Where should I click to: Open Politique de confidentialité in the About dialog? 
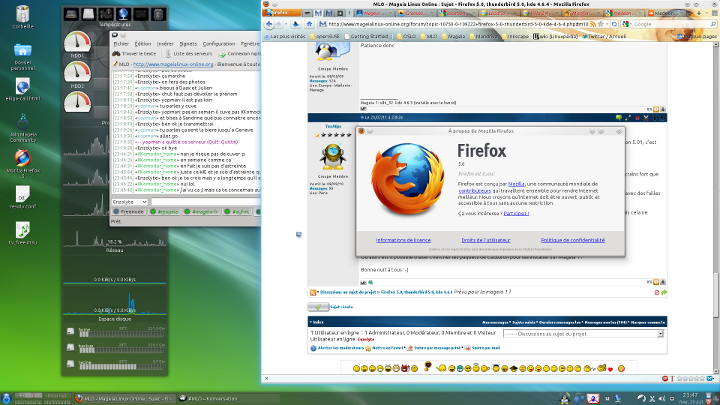(573, 240)
